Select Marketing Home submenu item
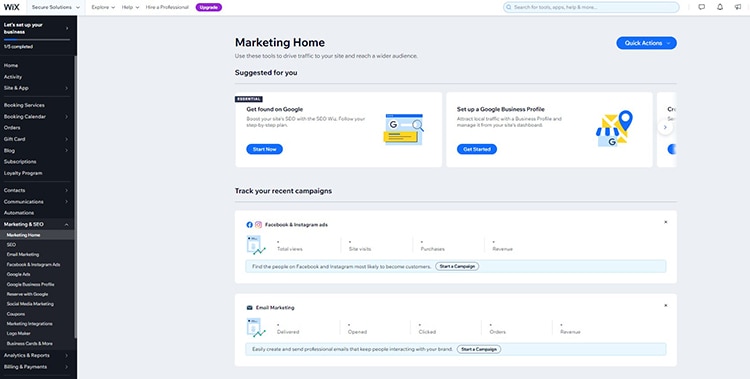This screenshot has width=750, height=379. 36,235
